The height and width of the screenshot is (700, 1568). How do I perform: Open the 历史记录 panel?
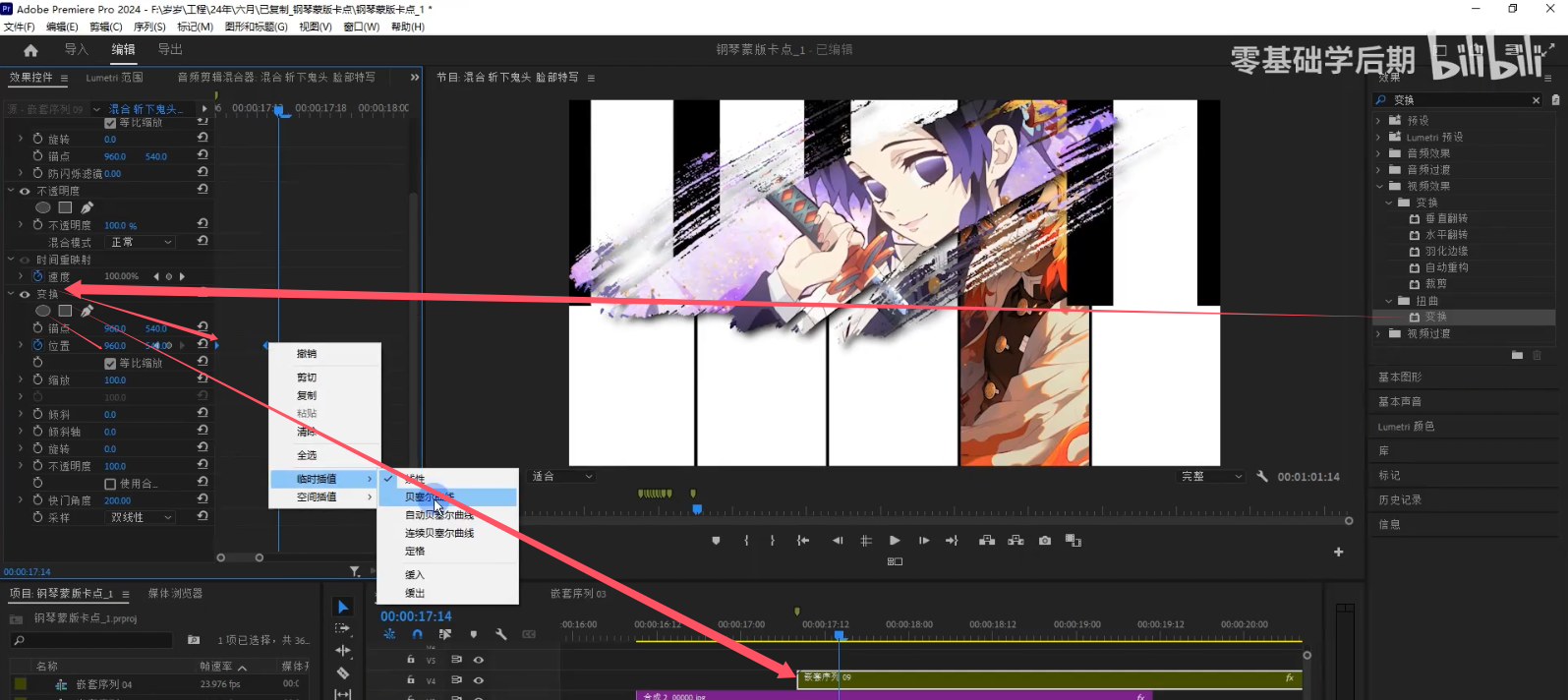pos(1400,499)
